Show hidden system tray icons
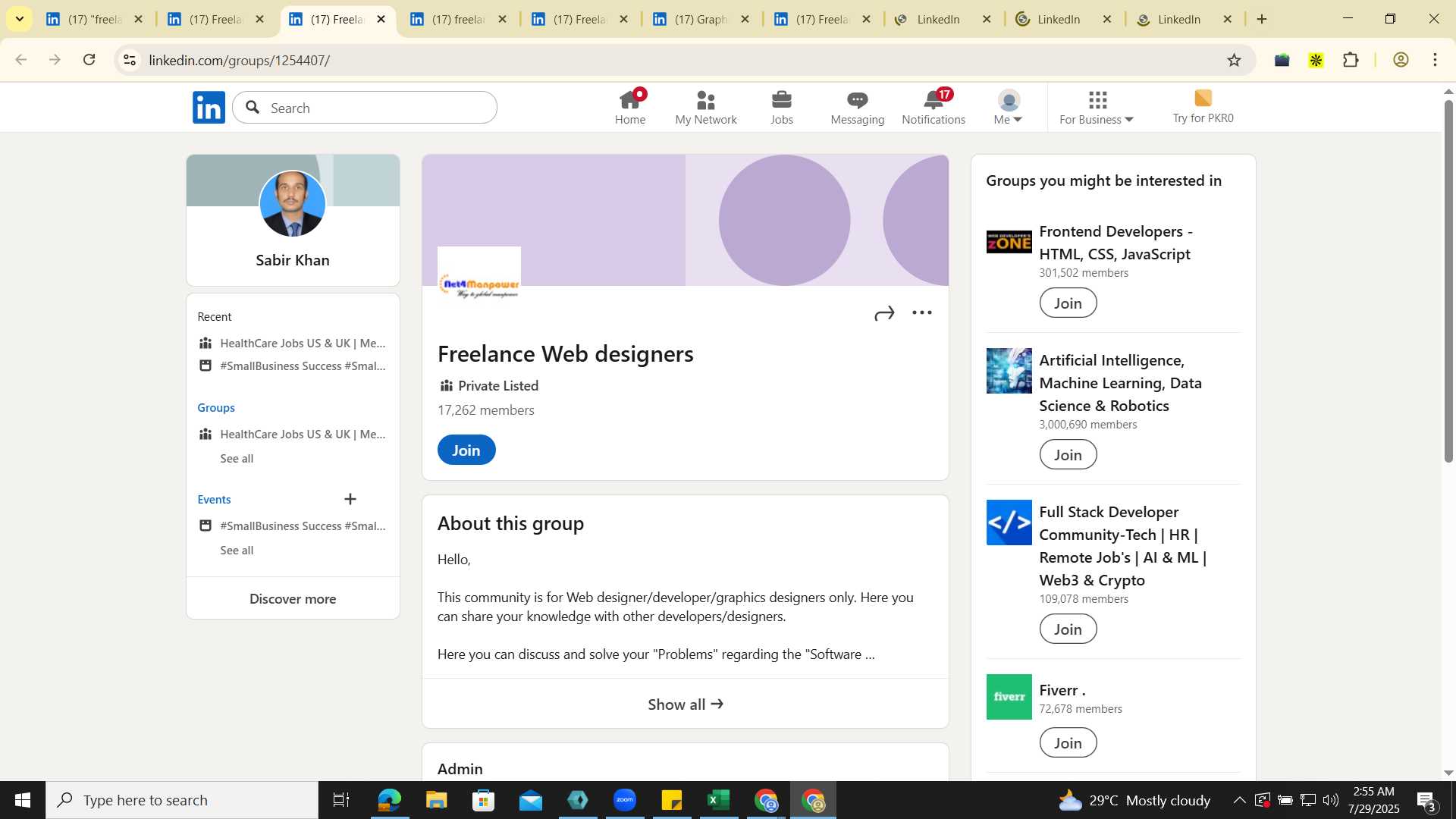1456x819 pixels. pos(1239,800)
